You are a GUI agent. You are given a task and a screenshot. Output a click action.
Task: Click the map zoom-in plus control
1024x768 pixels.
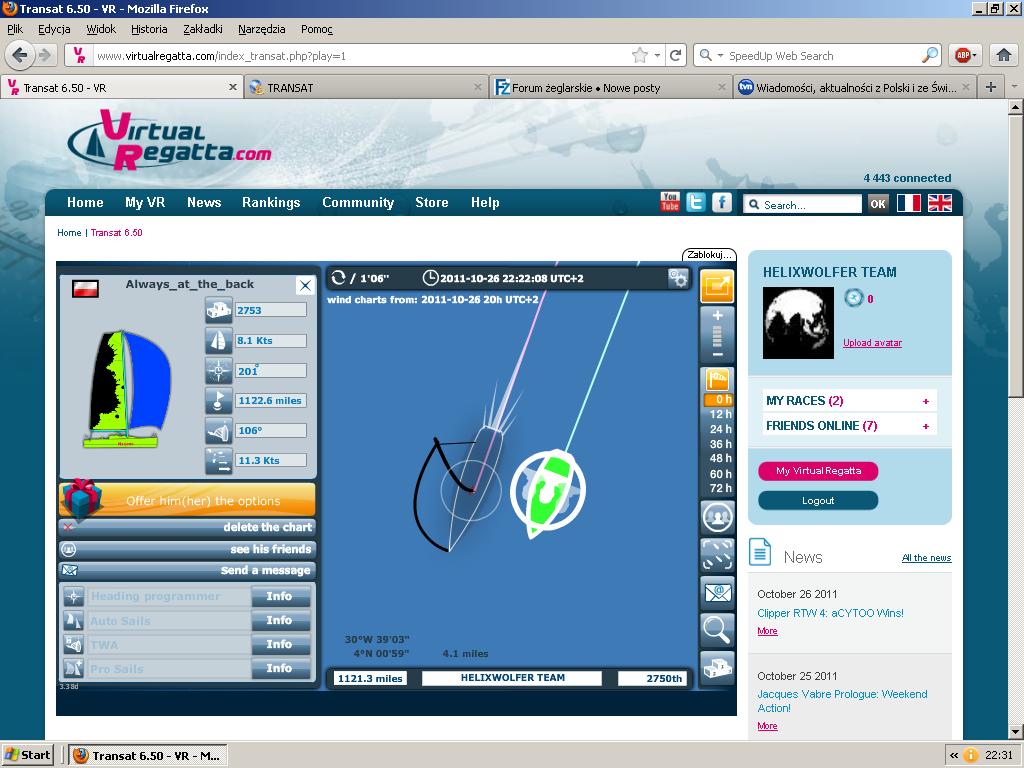717,316
